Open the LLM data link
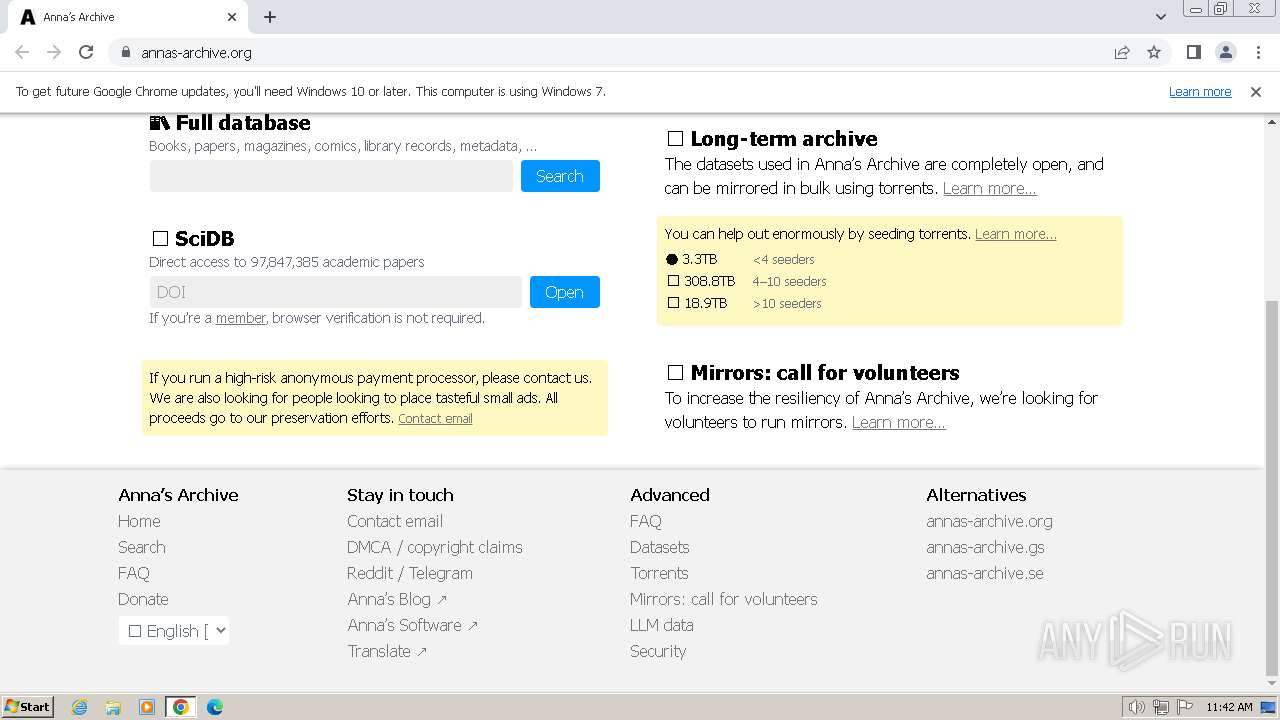 (662, 625)
